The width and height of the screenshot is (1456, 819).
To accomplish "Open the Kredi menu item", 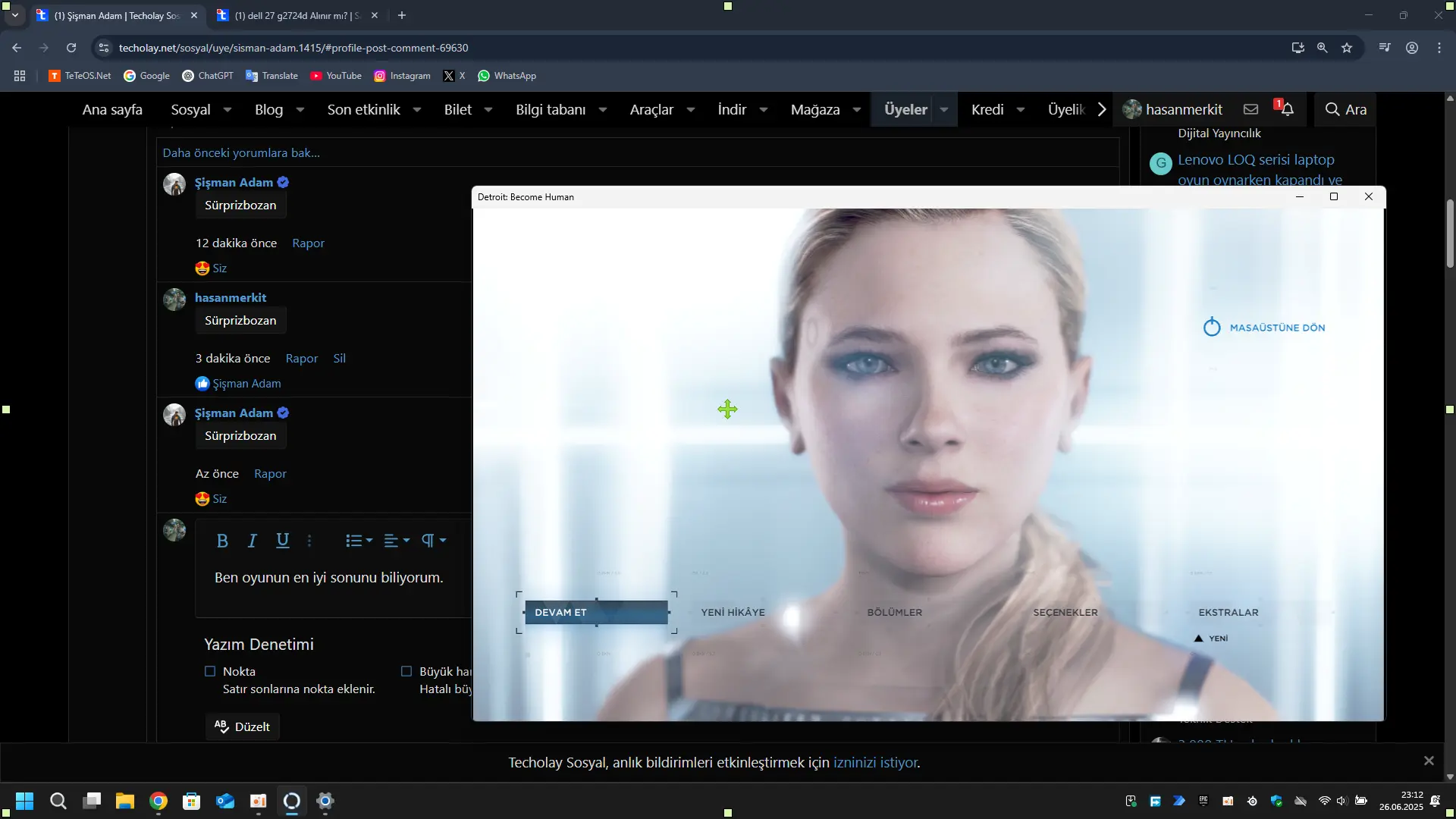I will tap(987, 110).
